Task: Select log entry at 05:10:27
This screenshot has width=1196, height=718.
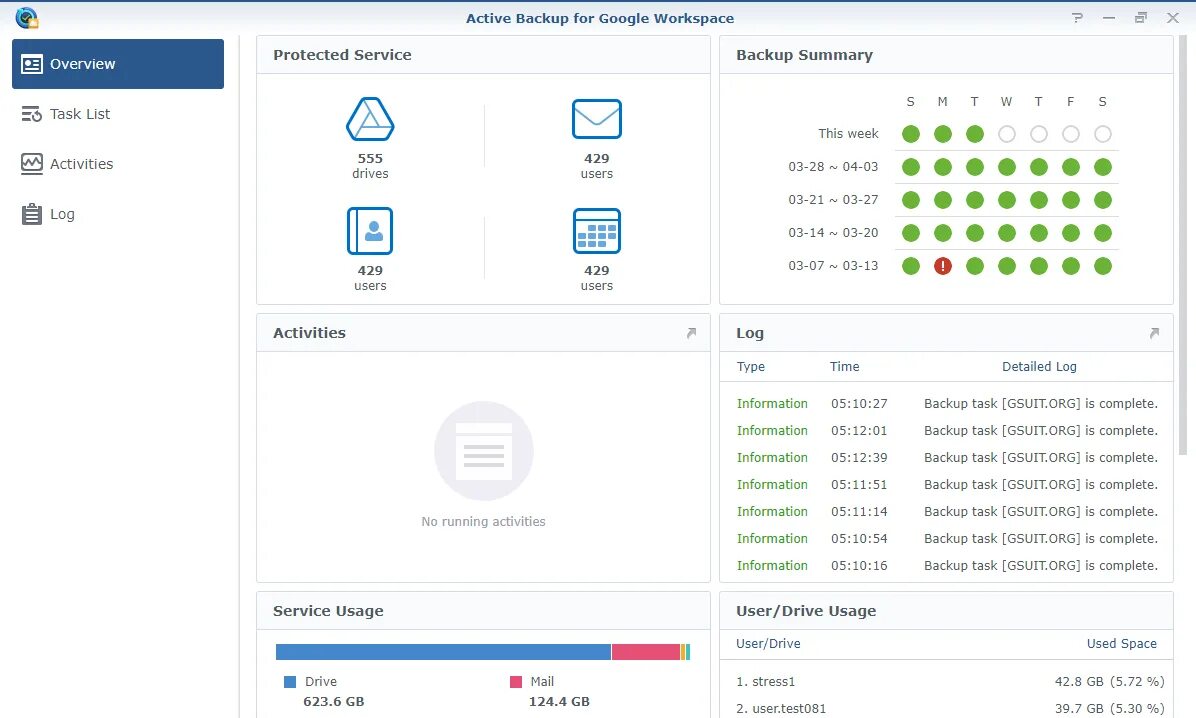Action: click(x=947, y=404)
